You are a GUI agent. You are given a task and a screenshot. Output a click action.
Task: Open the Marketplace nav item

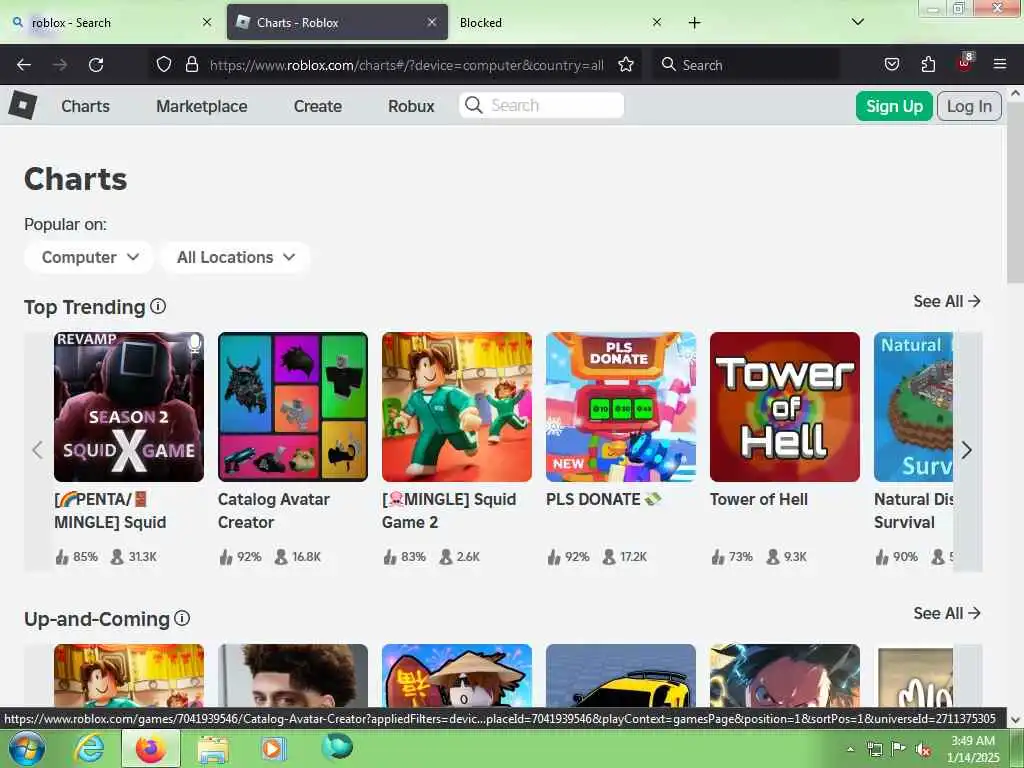tap(201, 106)
